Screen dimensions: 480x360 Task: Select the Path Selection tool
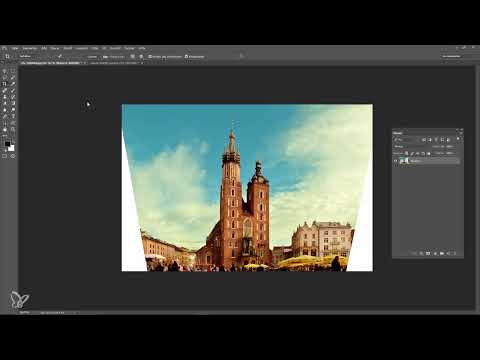pos(5,123)
